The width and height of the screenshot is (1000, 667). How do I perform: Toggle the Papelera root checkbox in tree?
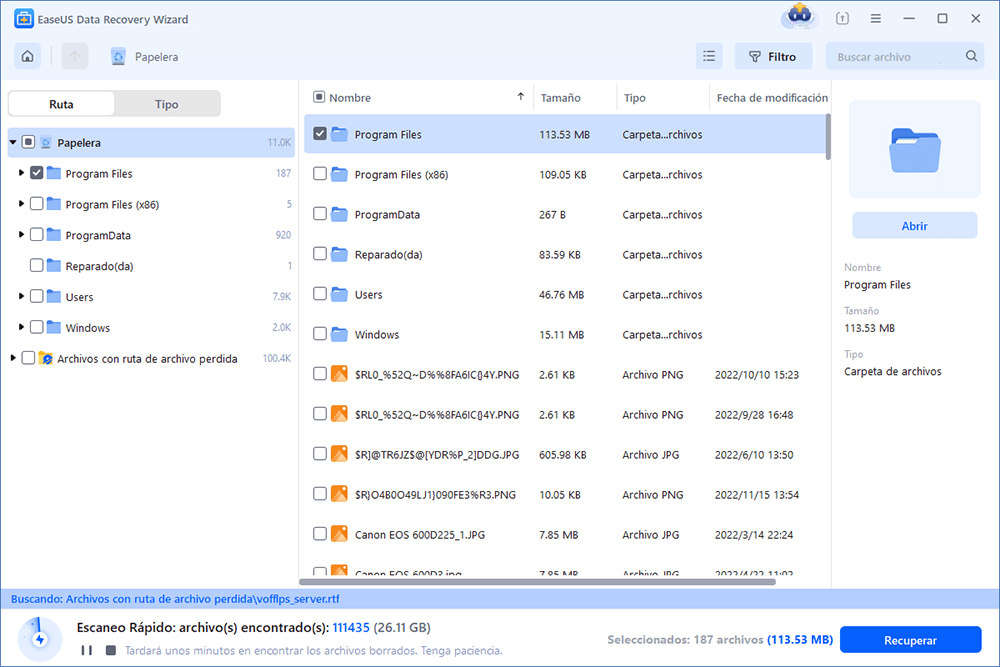[x=28, y=142]
